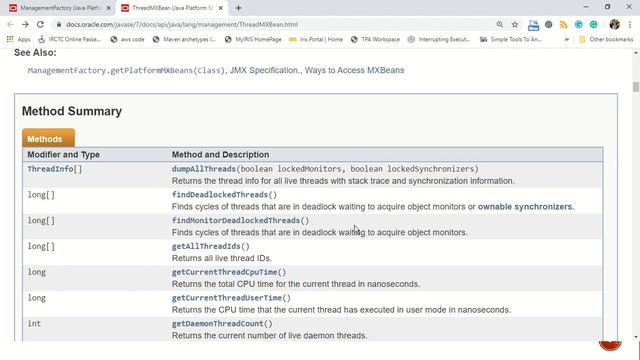Open the dumpAllThreads method link
This screenshot has width=640, height=360.
click(204, 169)
